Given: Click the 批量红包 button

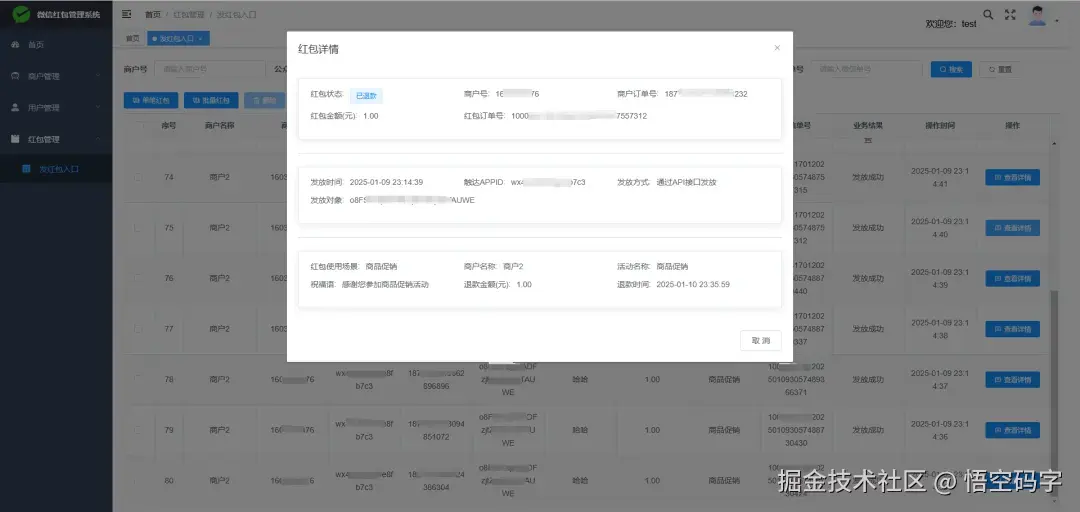Looking at the screenshot, I should pyautogui.click(x=211, y=101).
